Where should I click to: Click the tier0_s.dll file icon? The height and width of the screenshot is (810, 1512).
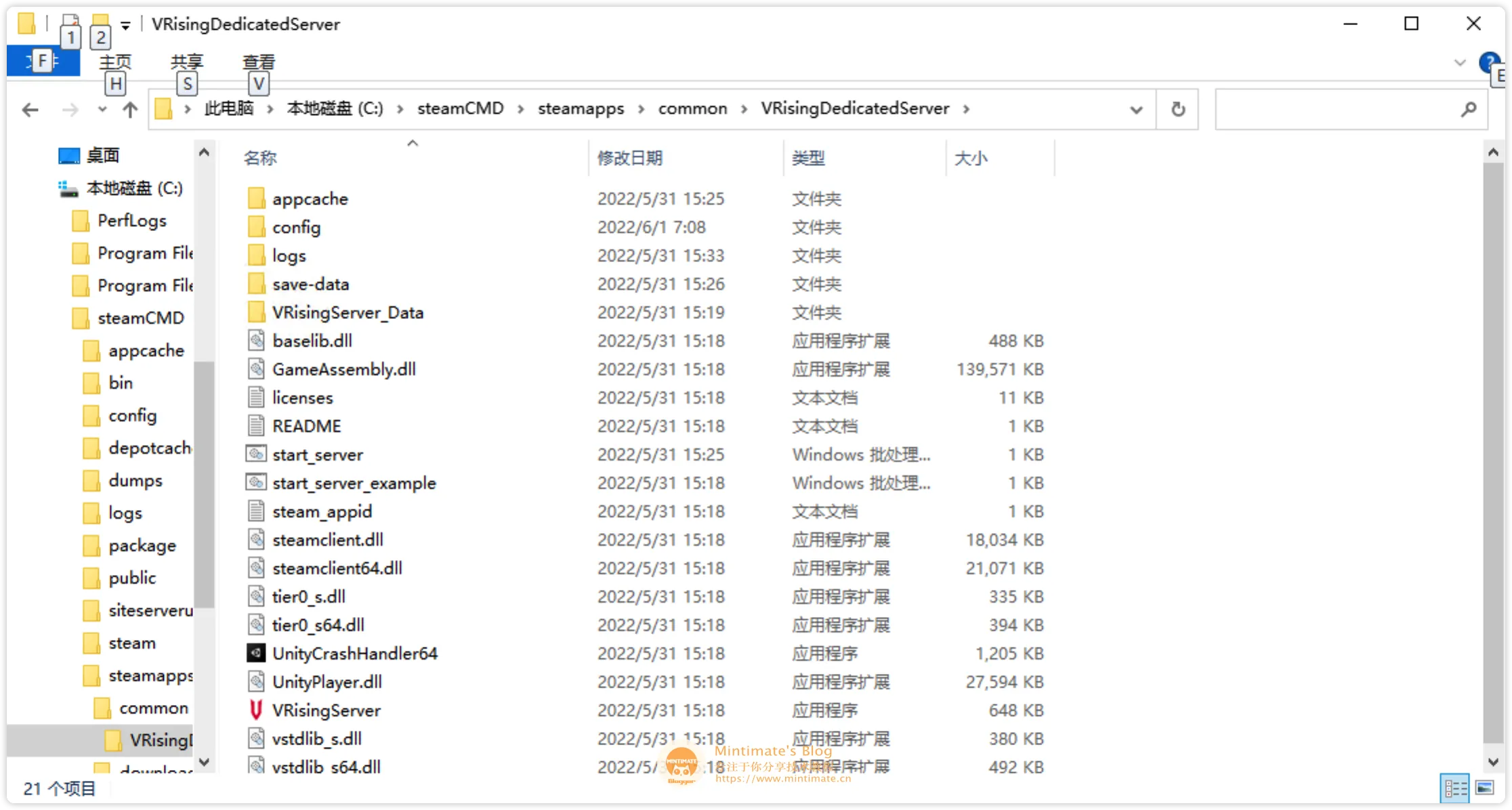pos(255,596)
